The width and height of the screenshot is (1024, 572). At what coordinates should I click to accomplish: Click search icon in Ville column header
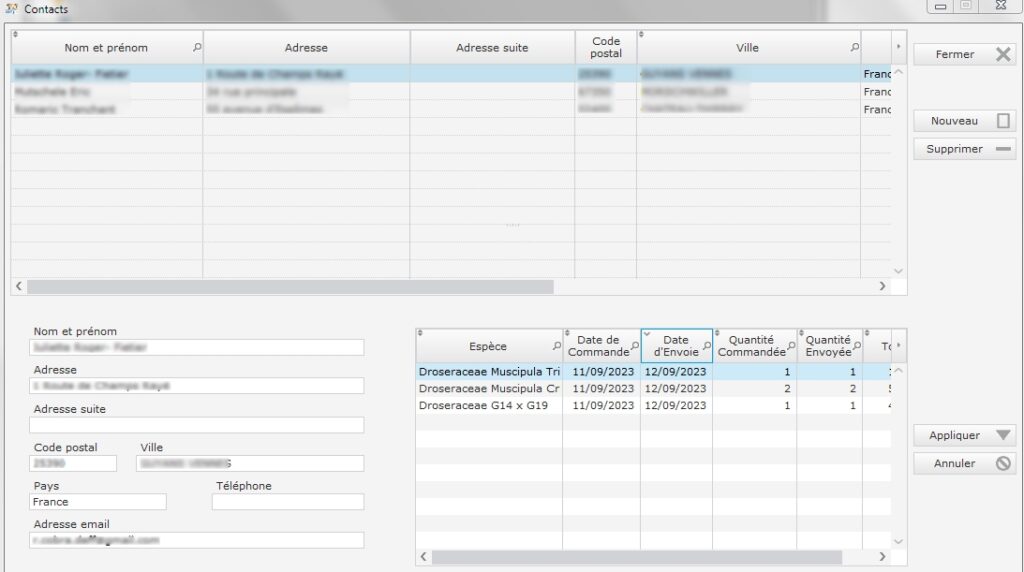coord(854,48)
